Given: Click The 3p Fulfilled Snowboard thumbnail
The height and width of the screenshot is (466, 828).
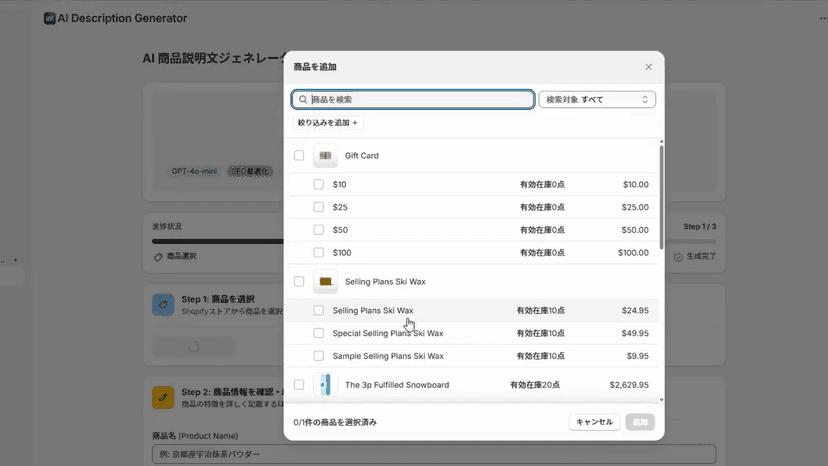Looking at the screenshot, I should coord(325,385).
